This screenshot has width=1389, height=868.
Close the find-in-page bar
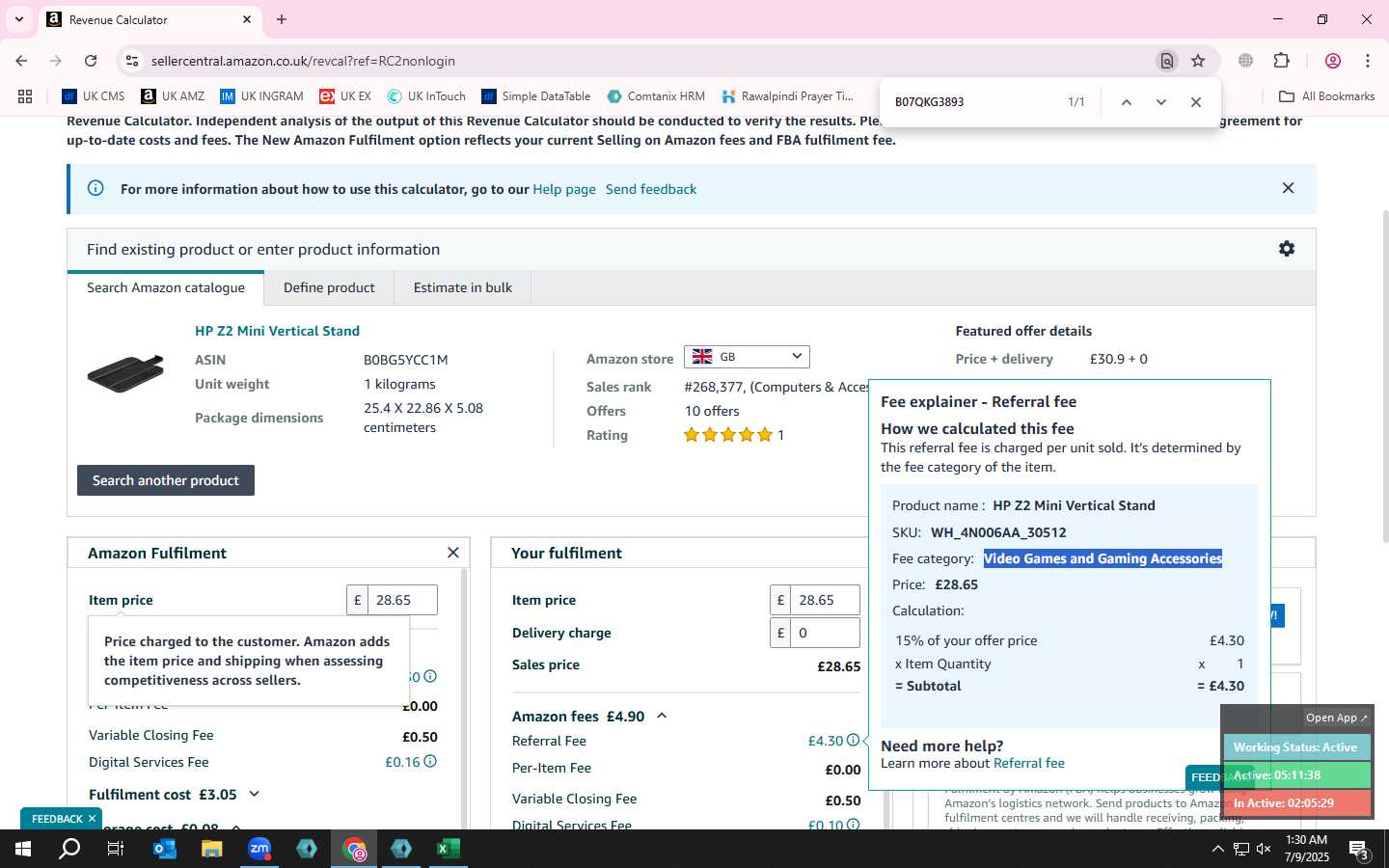point(1196,102)
